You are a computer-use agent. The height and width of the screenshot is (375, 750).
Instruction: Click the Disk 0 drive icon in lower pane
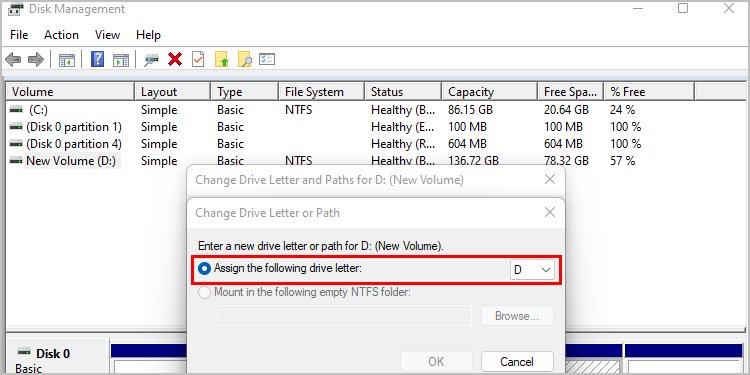(24, 353)
